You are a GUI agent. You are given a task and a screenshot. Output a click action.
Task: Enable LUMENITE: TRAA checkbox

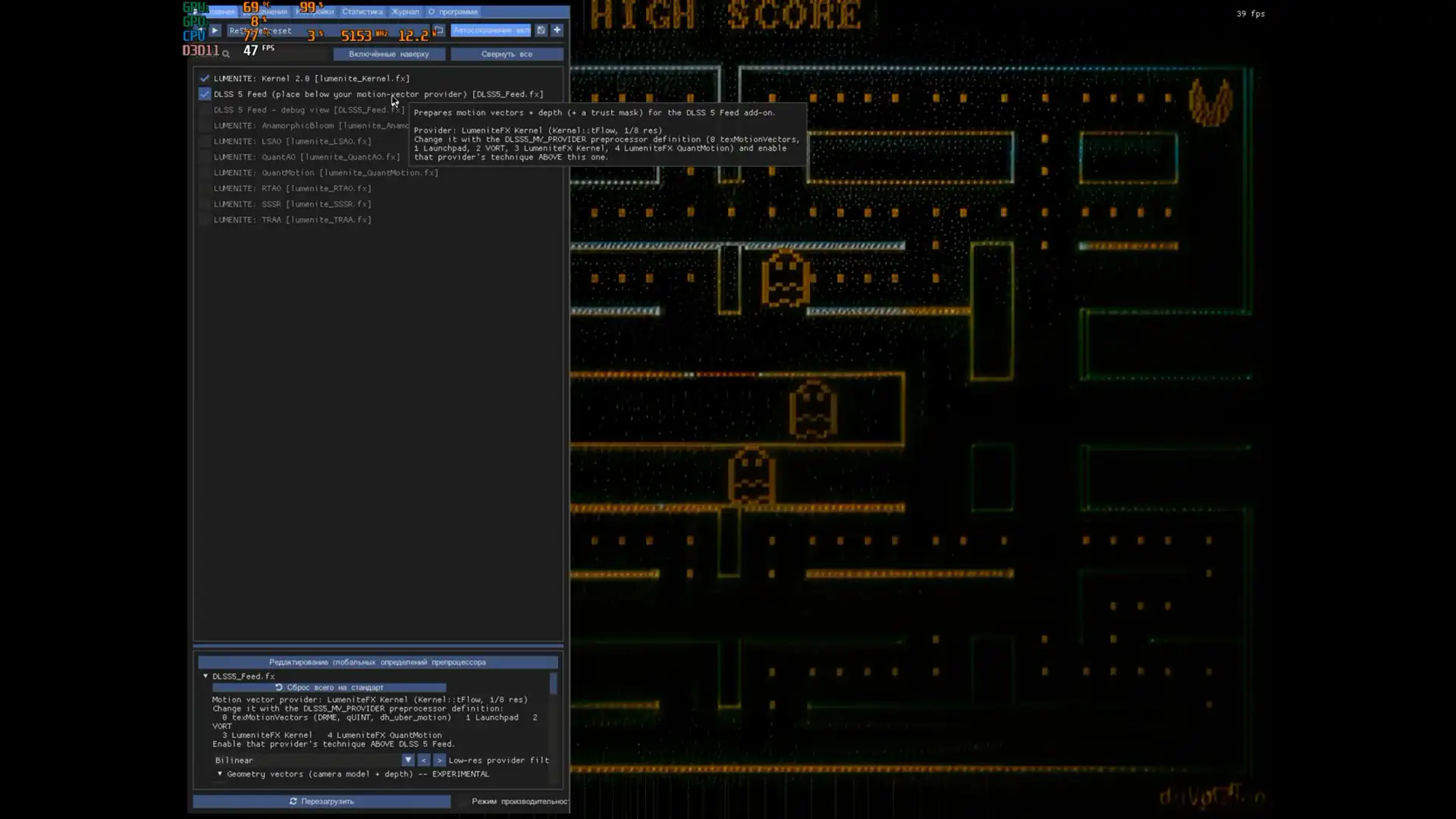[x=204, y=220]
